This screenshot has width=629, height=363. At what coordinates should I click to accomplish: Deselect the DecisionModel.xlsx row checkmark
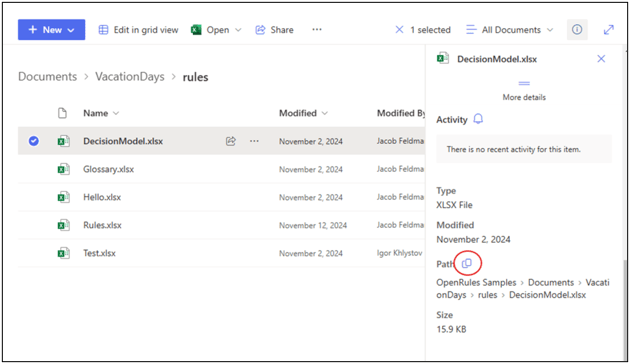coord(34,141)
